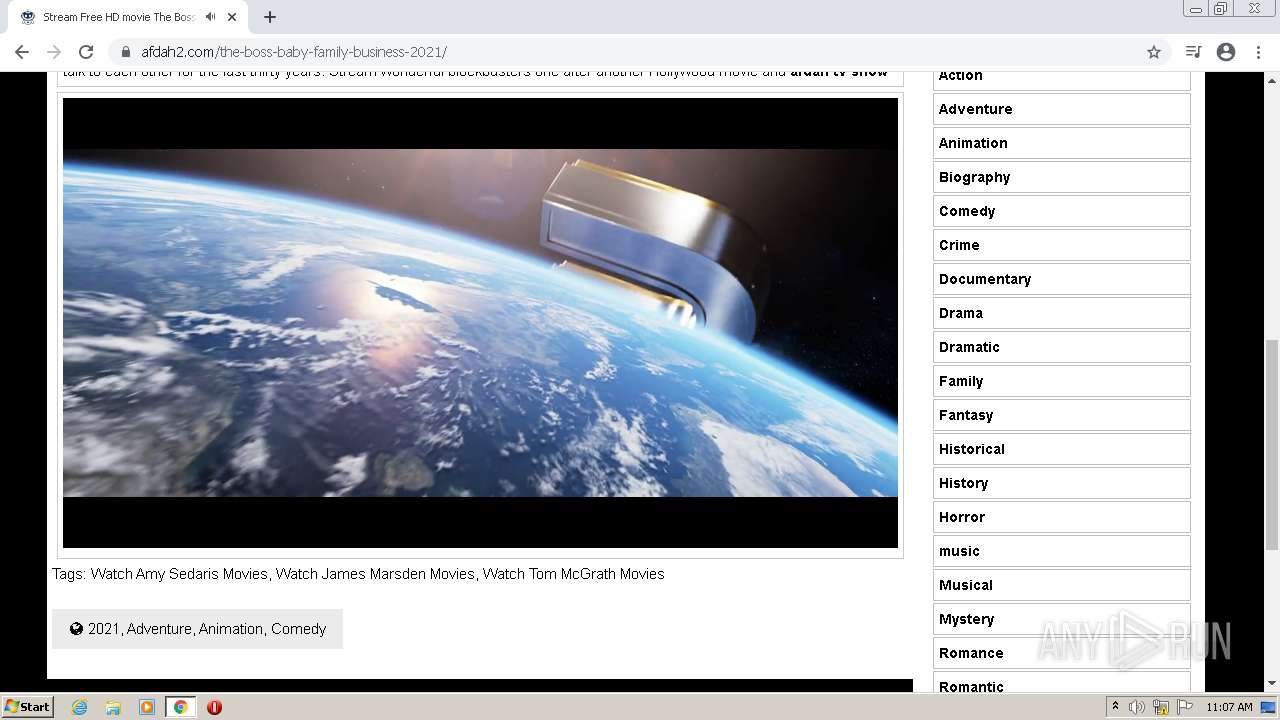Open the Chrome profile avatar
The height and width of the screenshot is (720, 1280).
point(1226,52)
